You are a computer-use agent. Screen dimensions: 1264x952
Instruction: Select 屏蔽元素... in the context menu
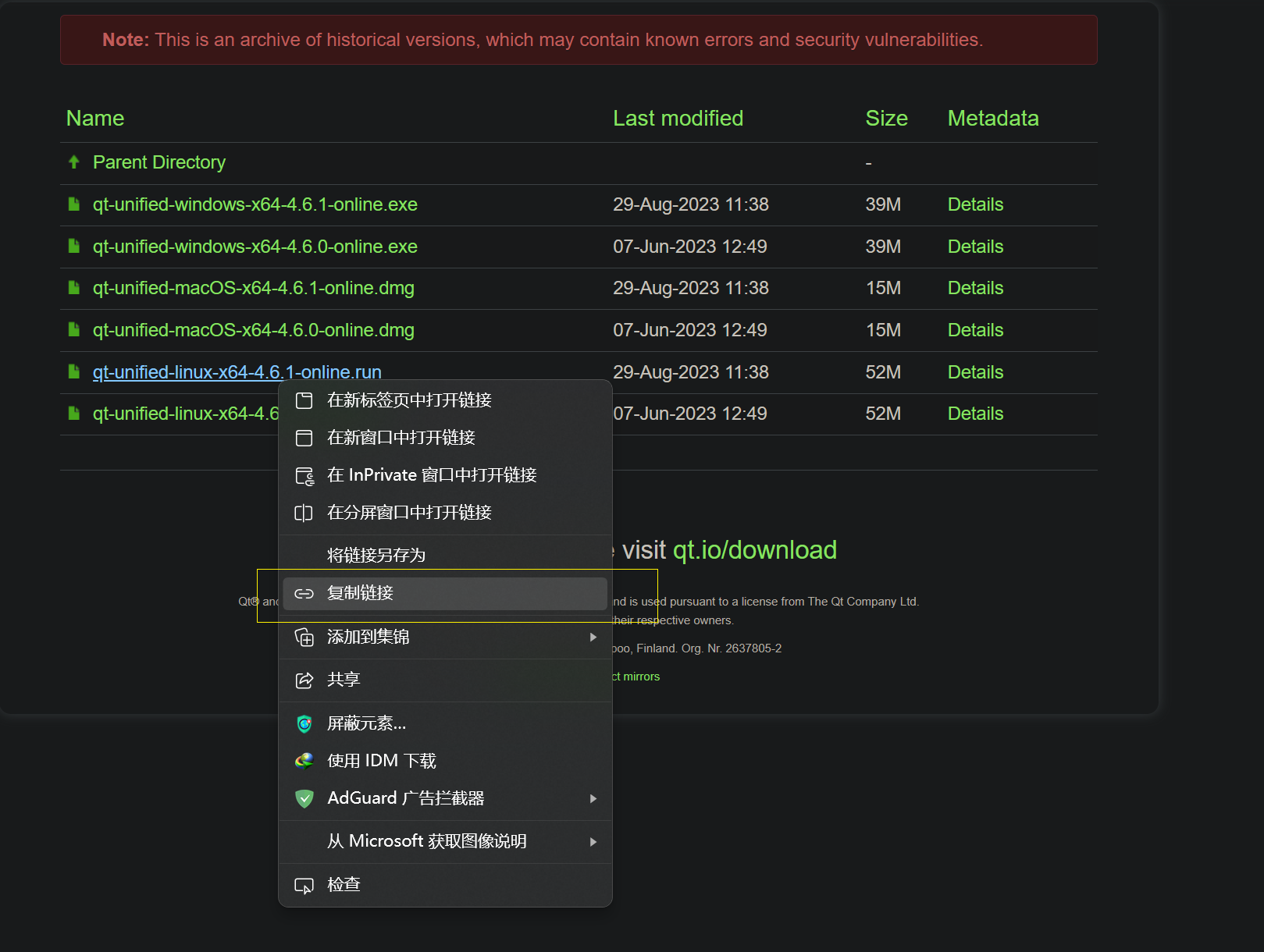366,723
